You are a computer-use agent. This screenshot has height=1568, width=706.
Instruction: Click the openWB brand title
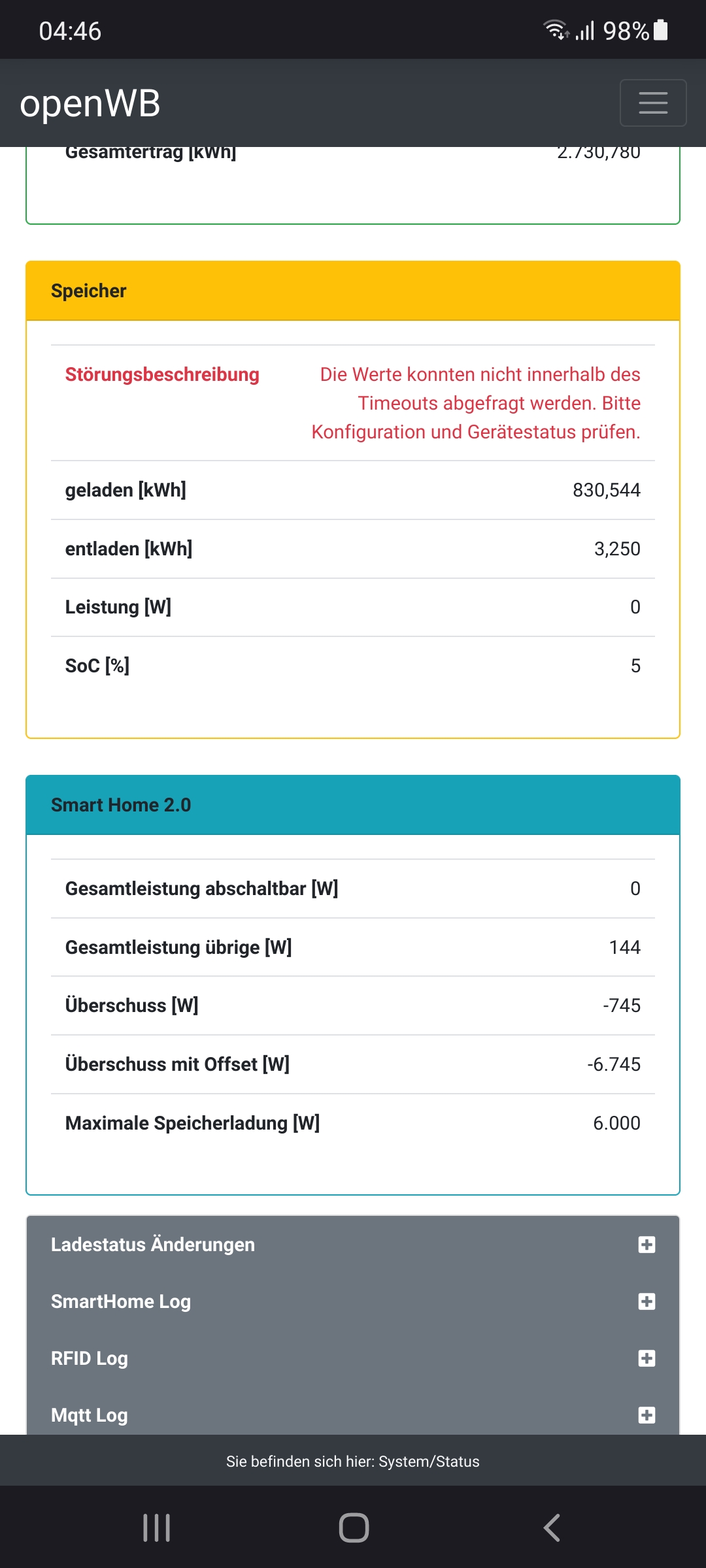[x=90, y=103]
